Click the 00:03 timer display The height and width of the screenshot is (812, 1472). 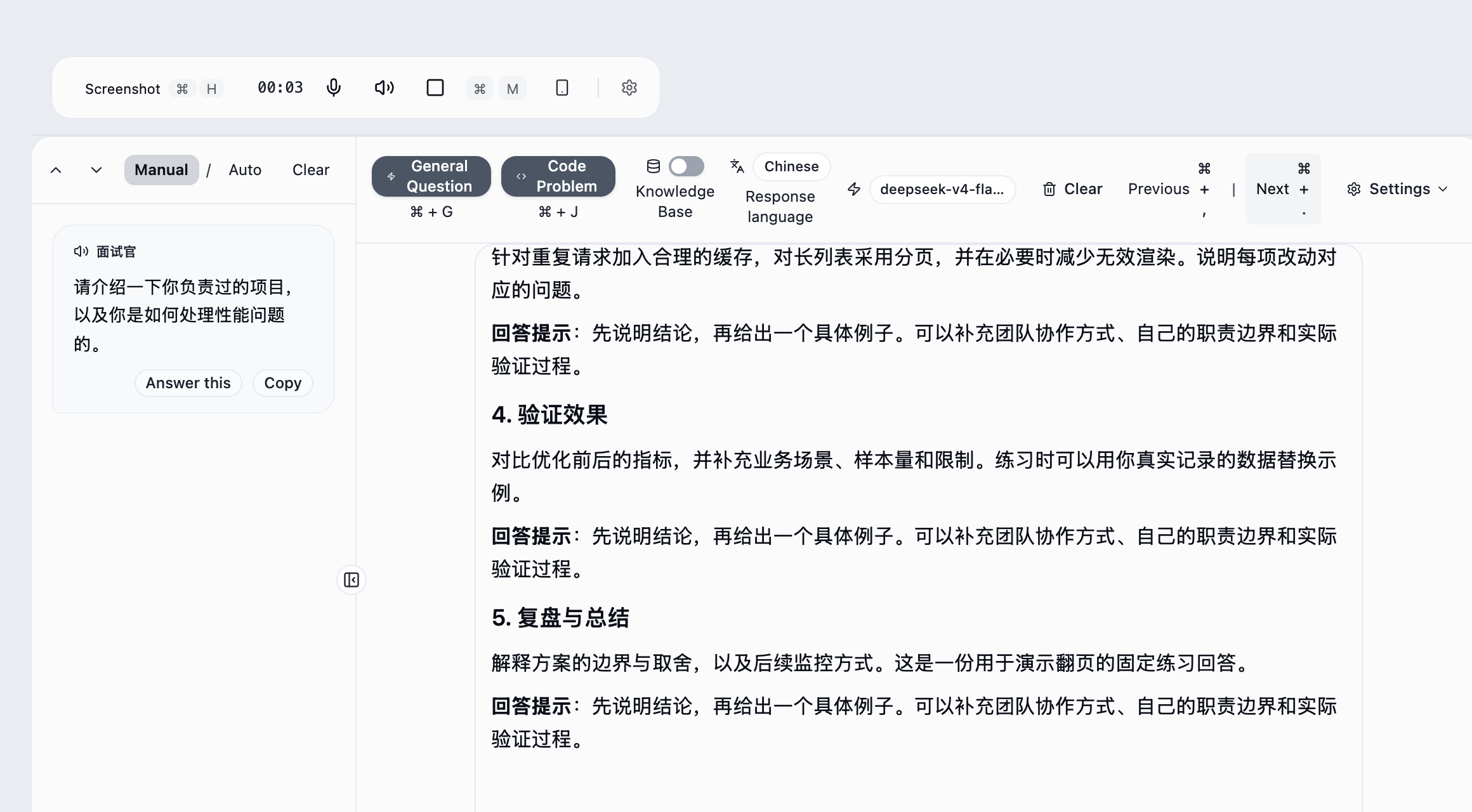280,88
